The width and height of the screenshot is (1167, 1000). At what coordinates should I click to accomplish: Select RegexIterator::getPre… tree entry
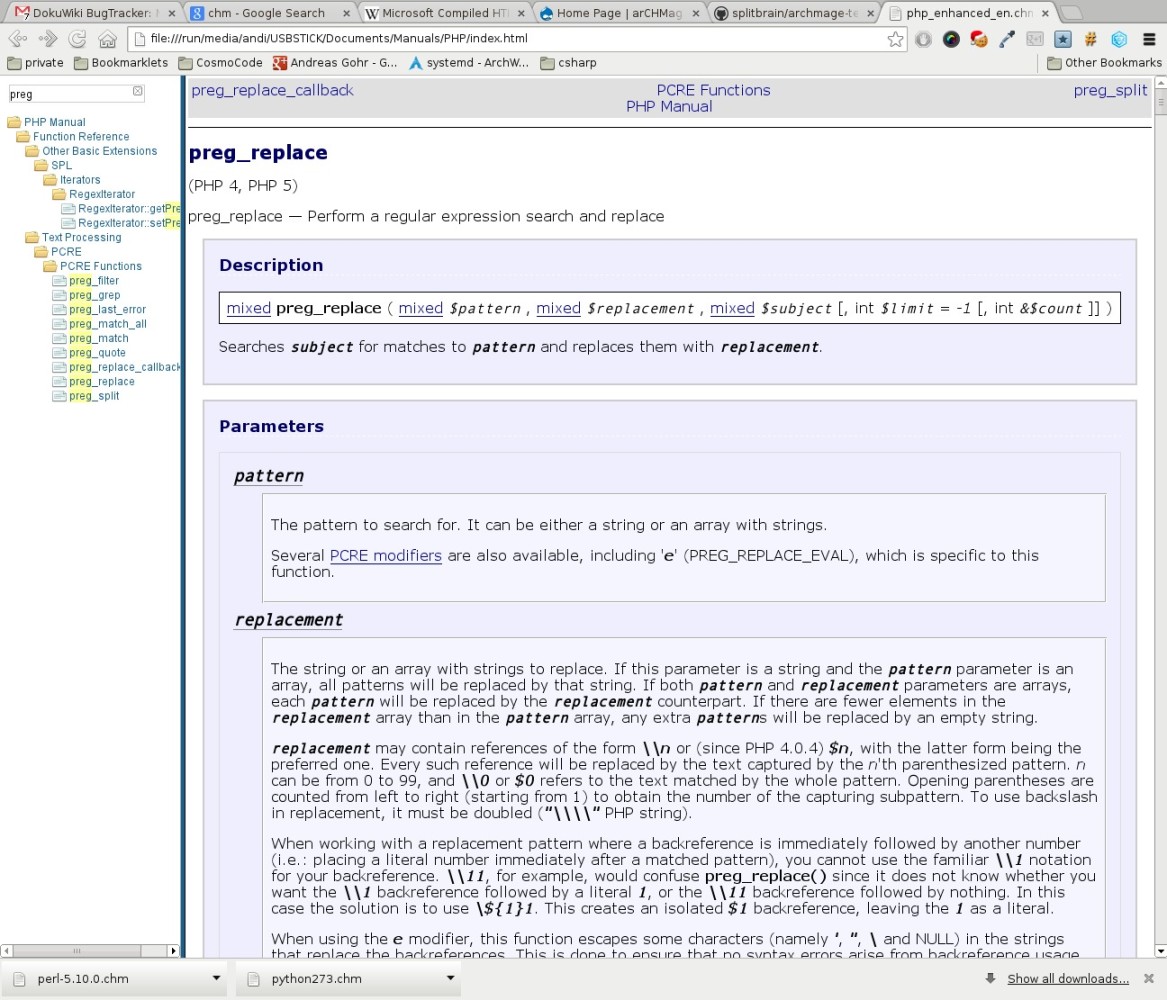[x=129, y=208]
